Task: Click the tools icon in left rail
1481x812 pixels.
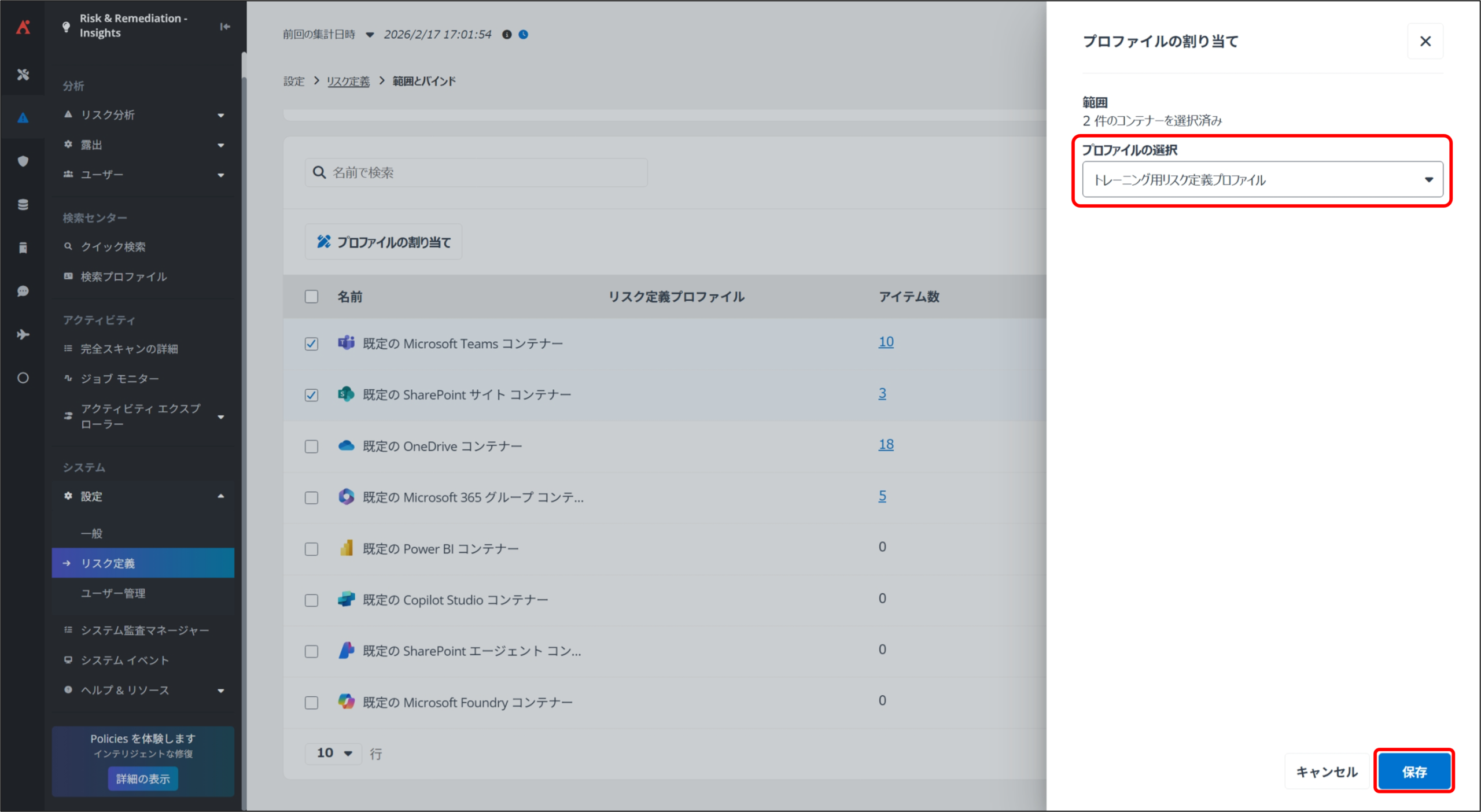Action: pos(23,75)
